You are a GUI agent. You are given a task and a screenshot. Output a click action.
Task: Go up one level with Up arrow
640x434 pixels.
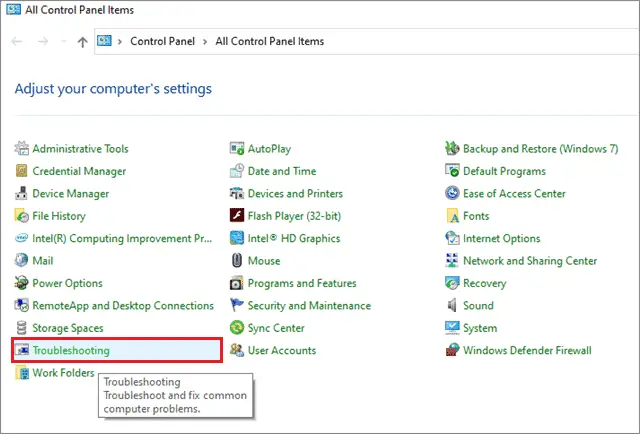pos(82,42)
